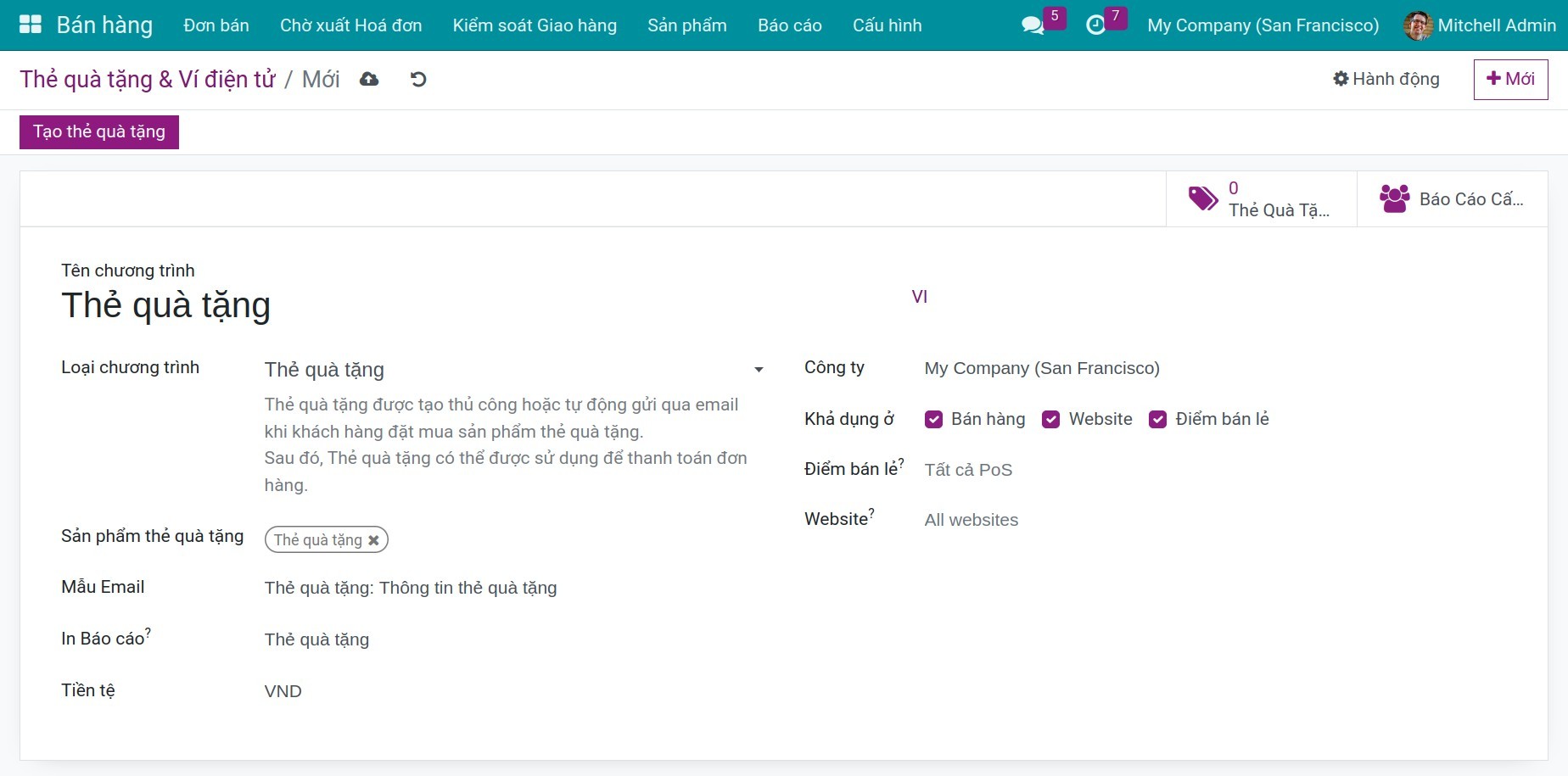Open the Loại chương trình dropdown
Screen dimensions: 1568x776
[x=514, y=370]
